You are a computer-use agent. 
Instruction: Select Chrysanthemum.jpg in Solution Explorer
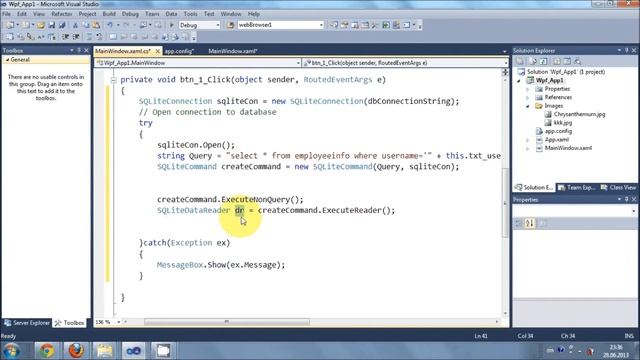click(579, 114)
